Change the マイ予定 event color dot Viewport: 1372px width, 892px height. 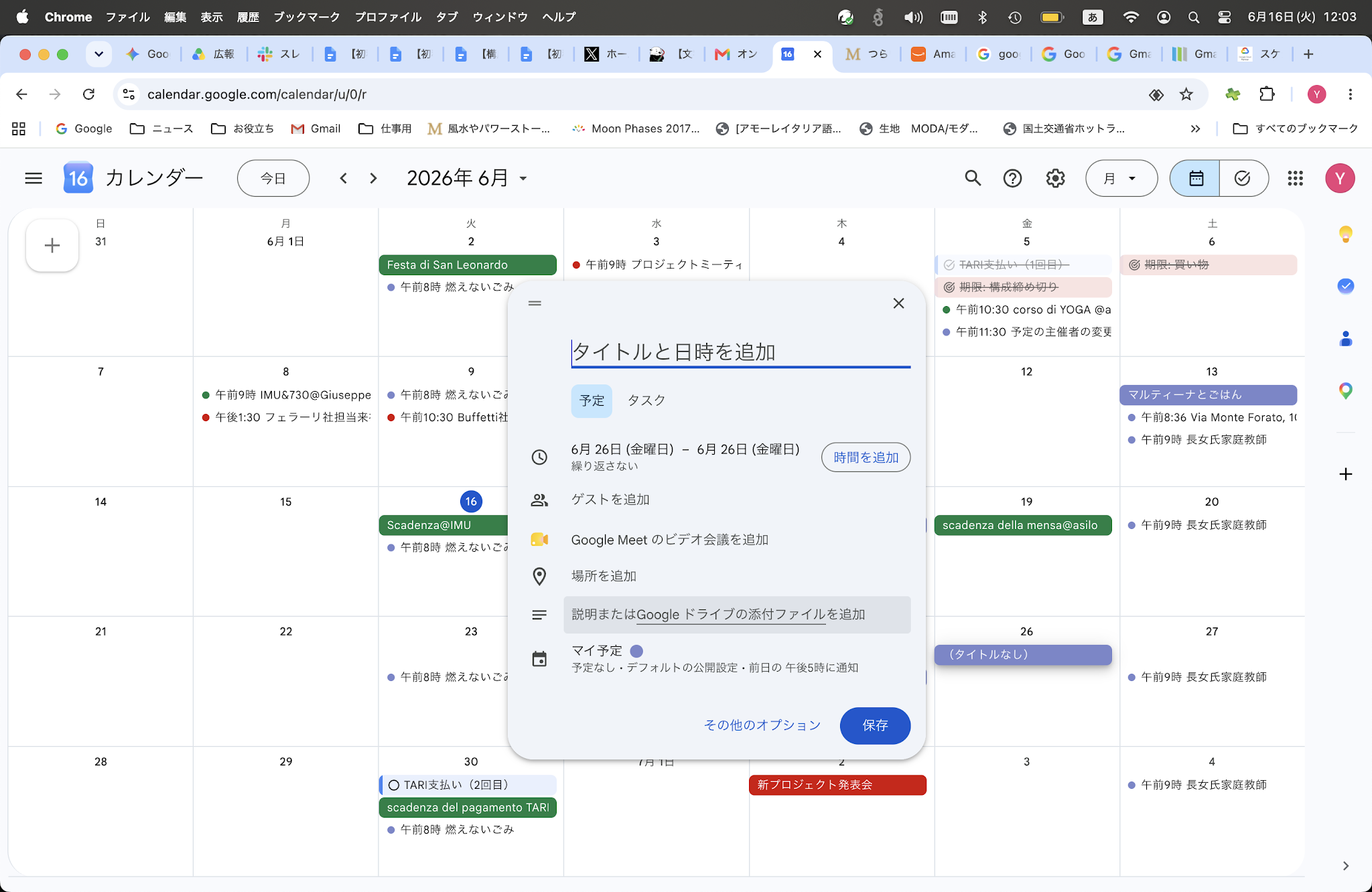[636, 651]
